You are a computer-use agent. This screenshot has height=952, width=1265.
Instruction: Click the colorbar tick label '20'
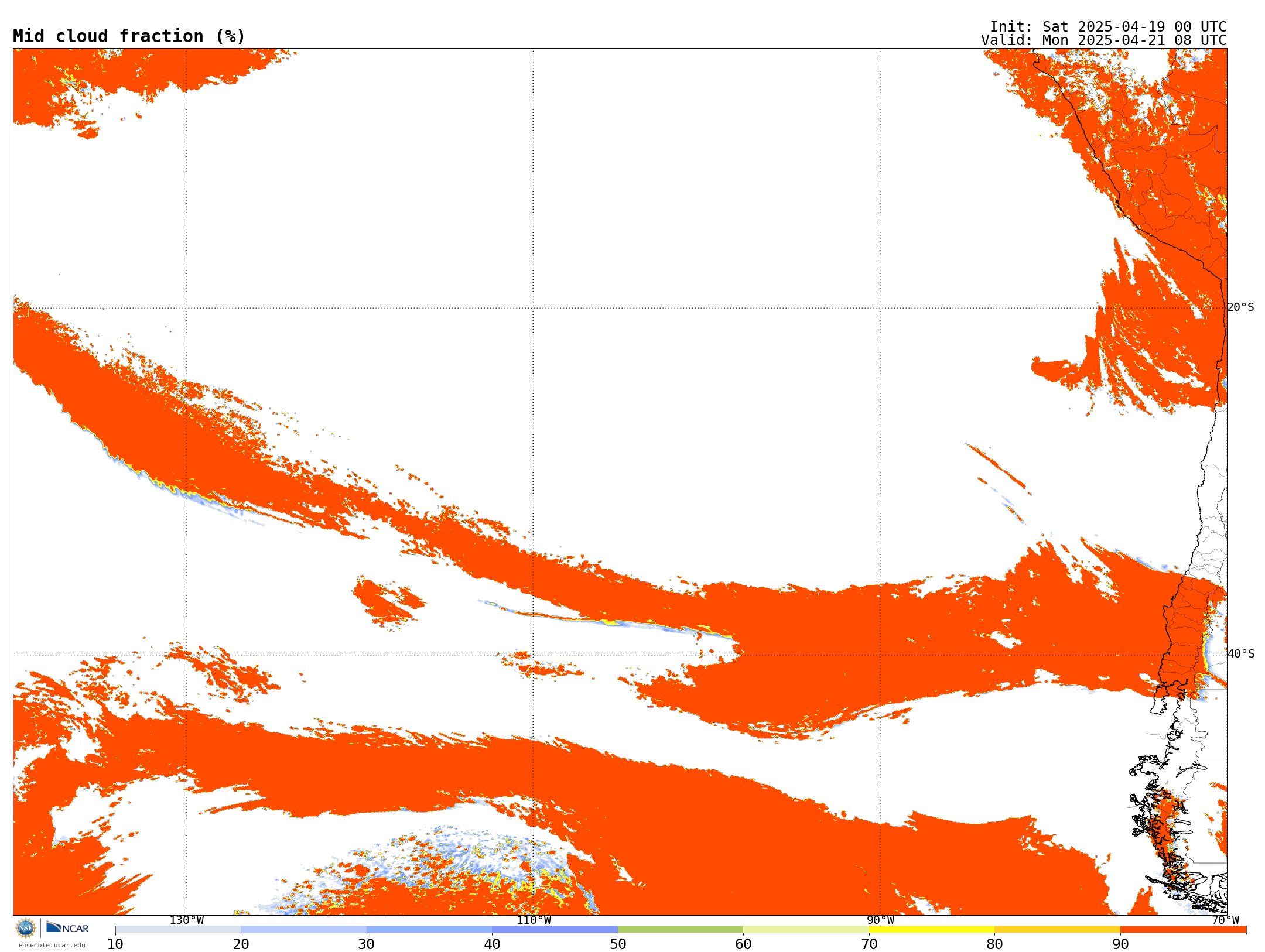point(241,944)
